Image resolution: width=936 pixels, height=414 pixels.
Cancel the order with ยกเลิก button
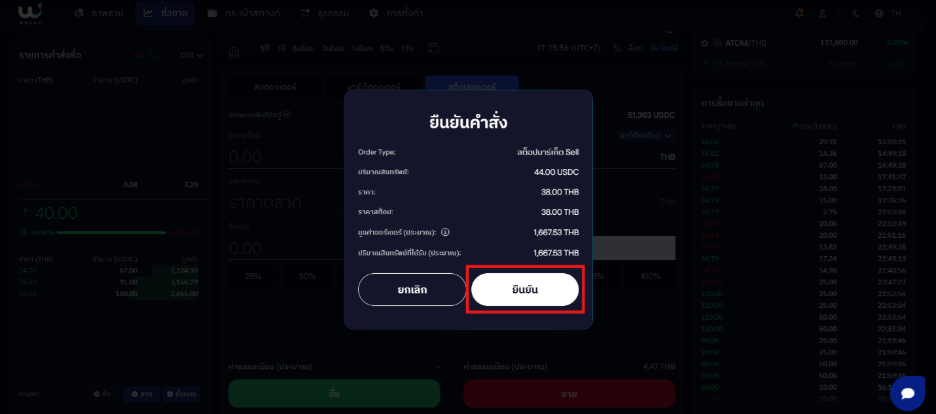point(412,290)
